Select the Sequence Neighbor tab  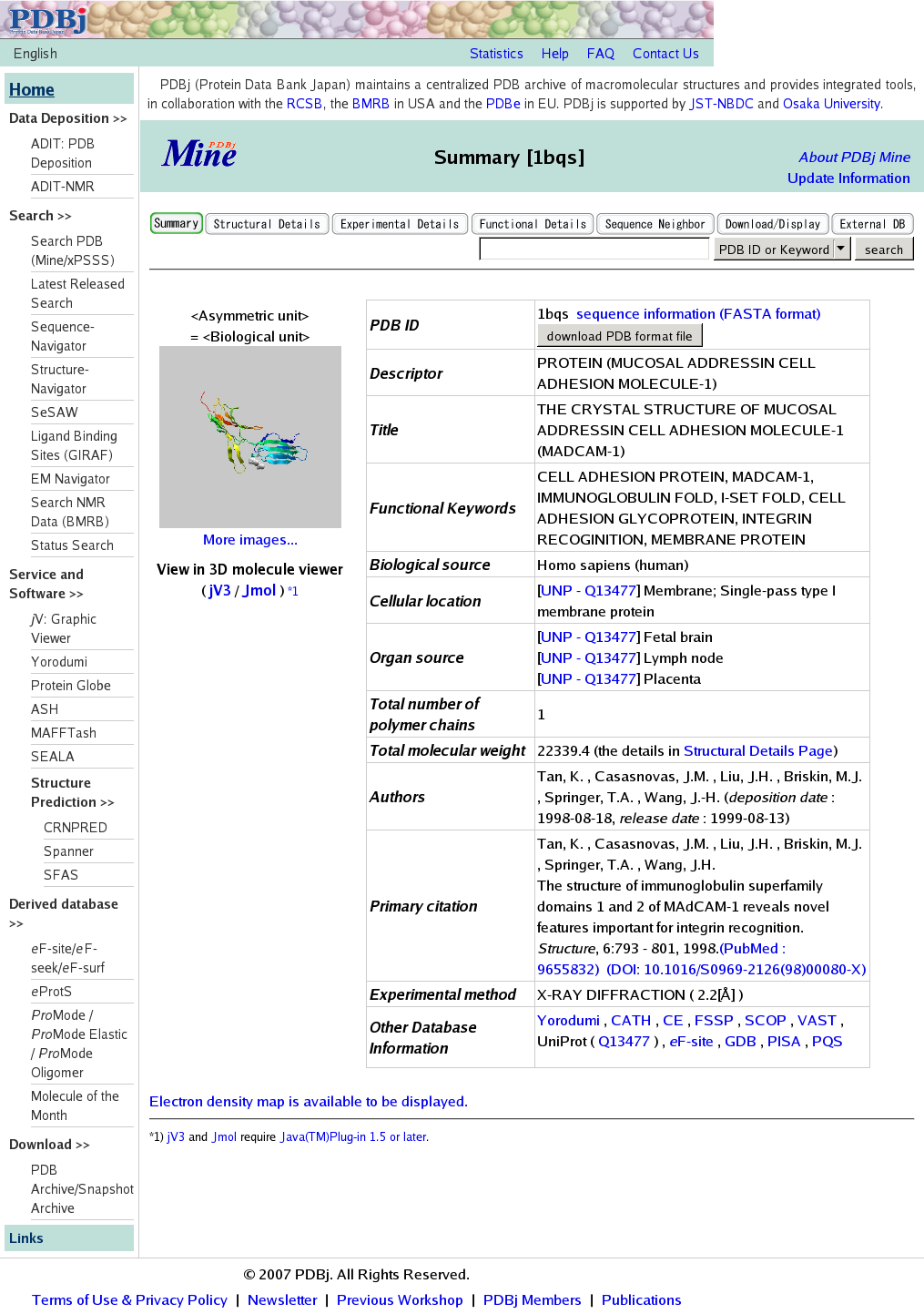[x=655, y=224]
